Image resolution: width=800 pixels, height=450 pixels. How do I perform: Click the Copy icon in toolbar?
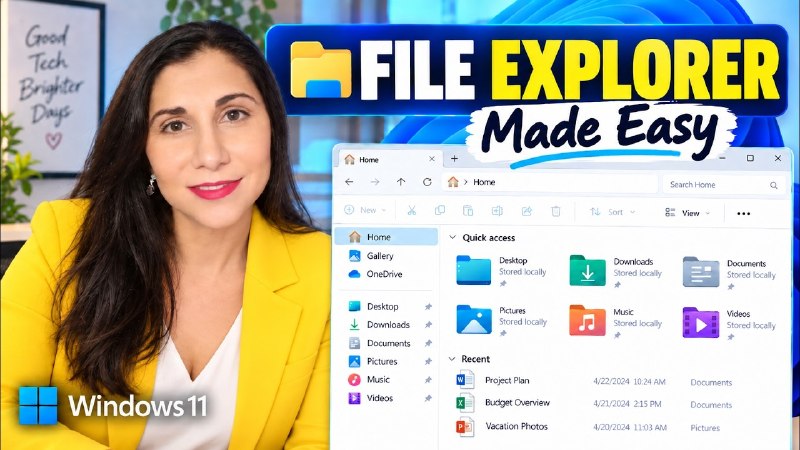(440, 210)
